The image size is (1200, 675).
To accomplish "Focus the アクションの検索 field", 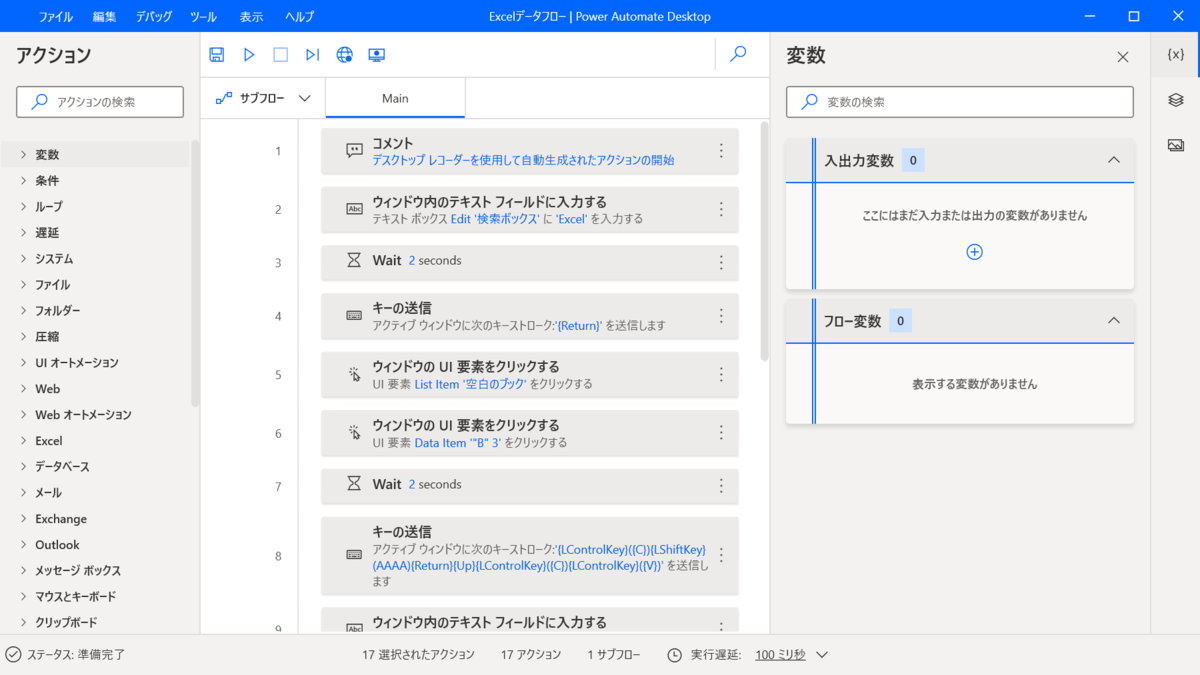I will (x=100, y=102).
